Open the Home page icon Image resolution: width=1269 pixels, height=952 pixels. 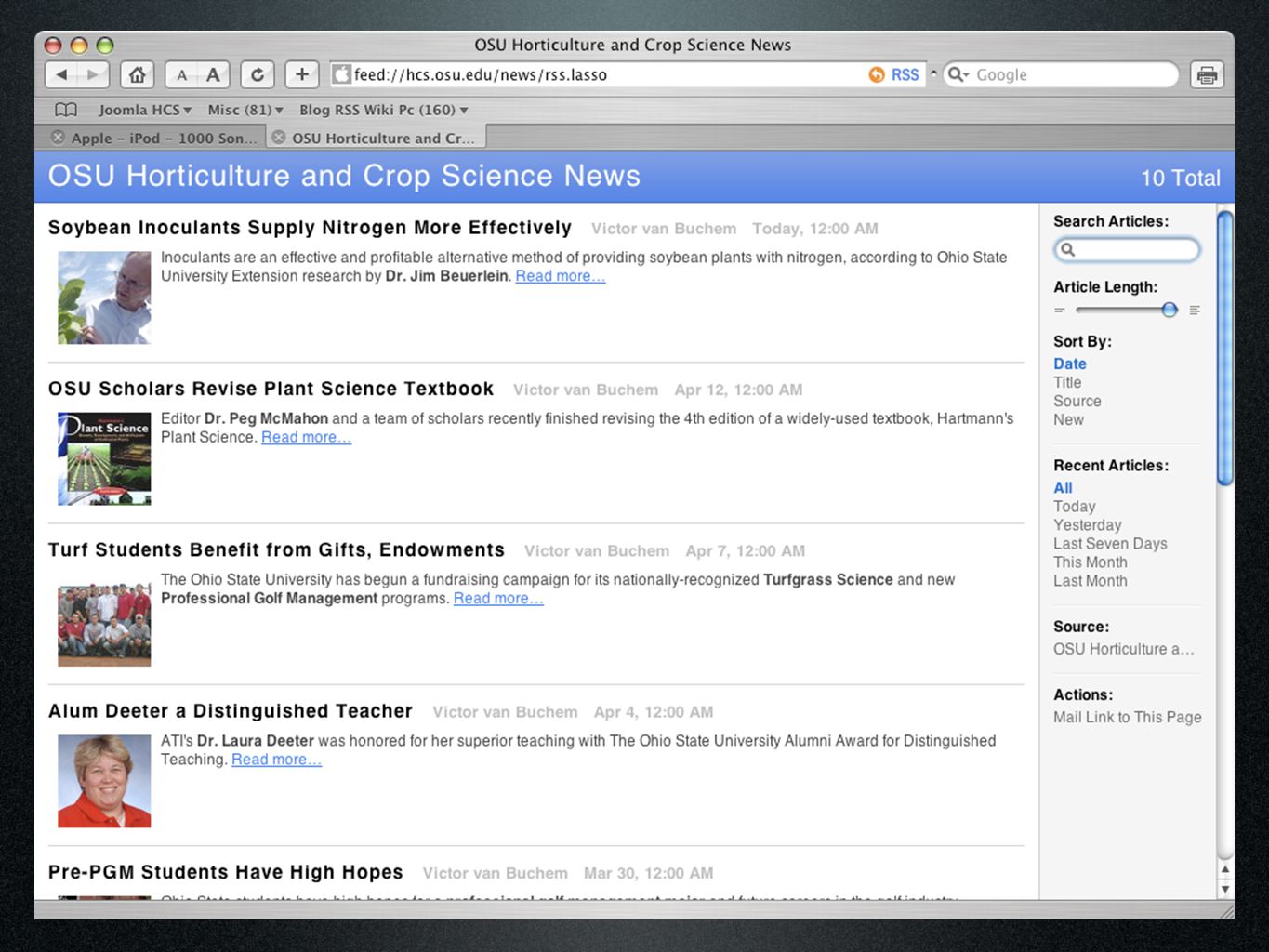coord(137,74)
